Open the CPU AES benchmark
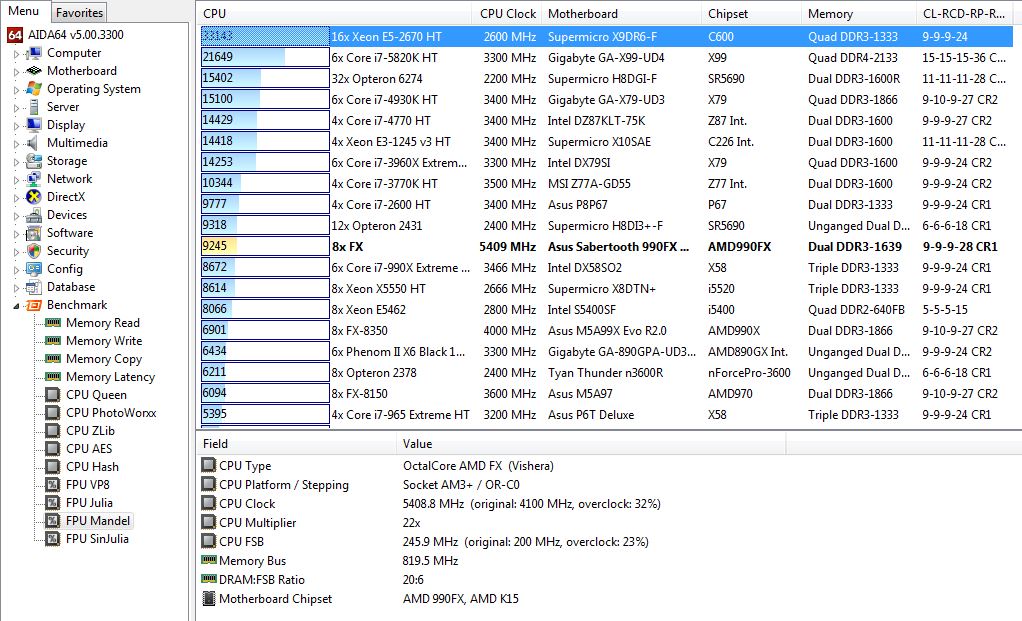 [x=89, y=449]
